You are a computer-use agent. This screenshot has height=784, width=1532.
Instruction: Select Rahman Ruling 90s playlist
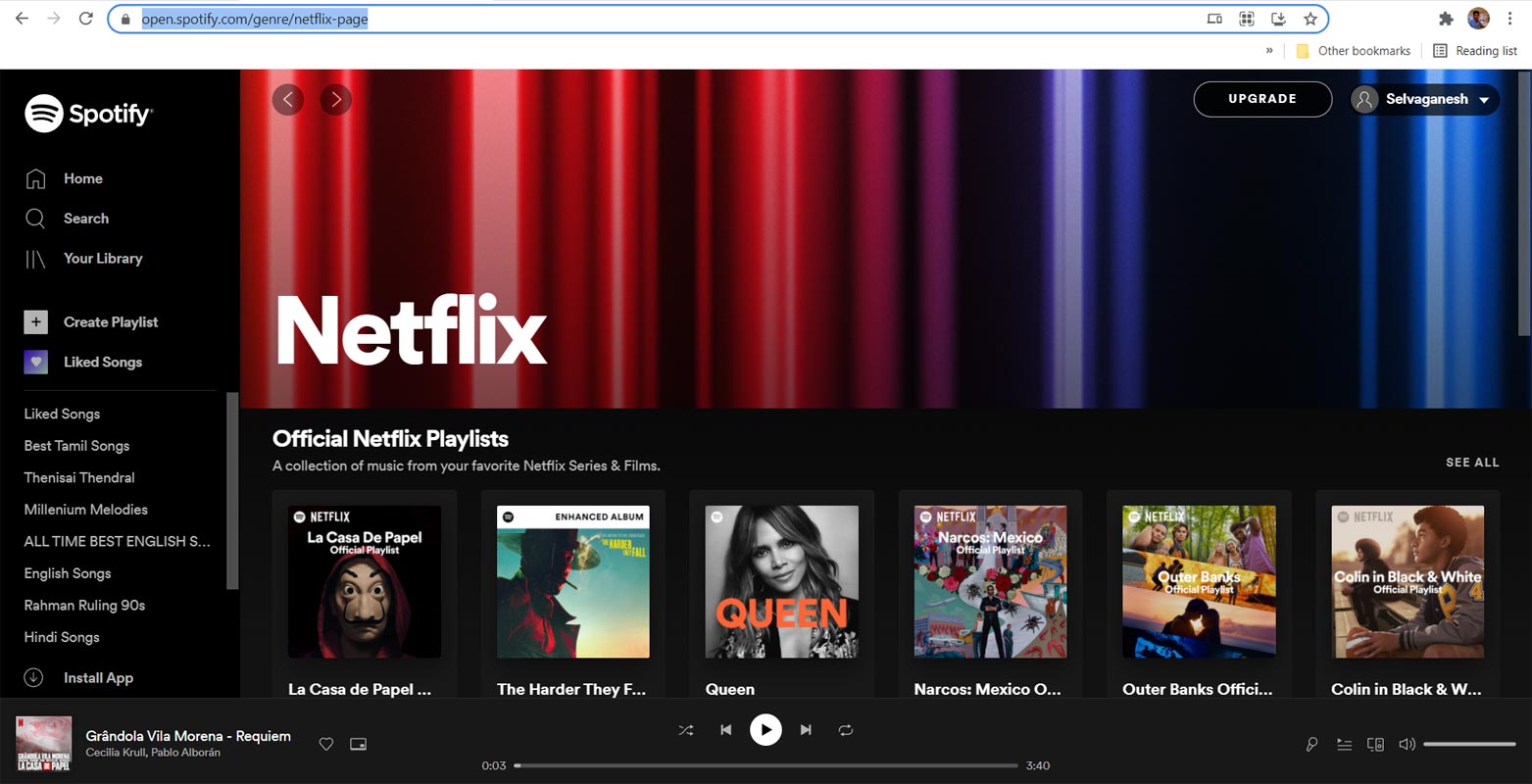click(x=84, y=605)
